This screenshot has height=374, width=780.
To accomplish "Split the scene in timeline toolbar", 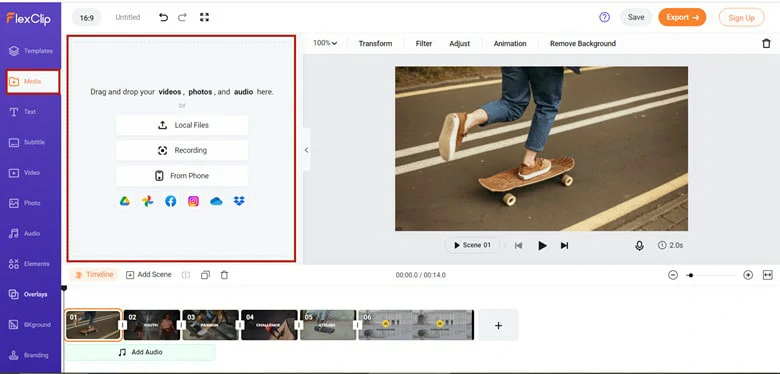I will 186,275.
